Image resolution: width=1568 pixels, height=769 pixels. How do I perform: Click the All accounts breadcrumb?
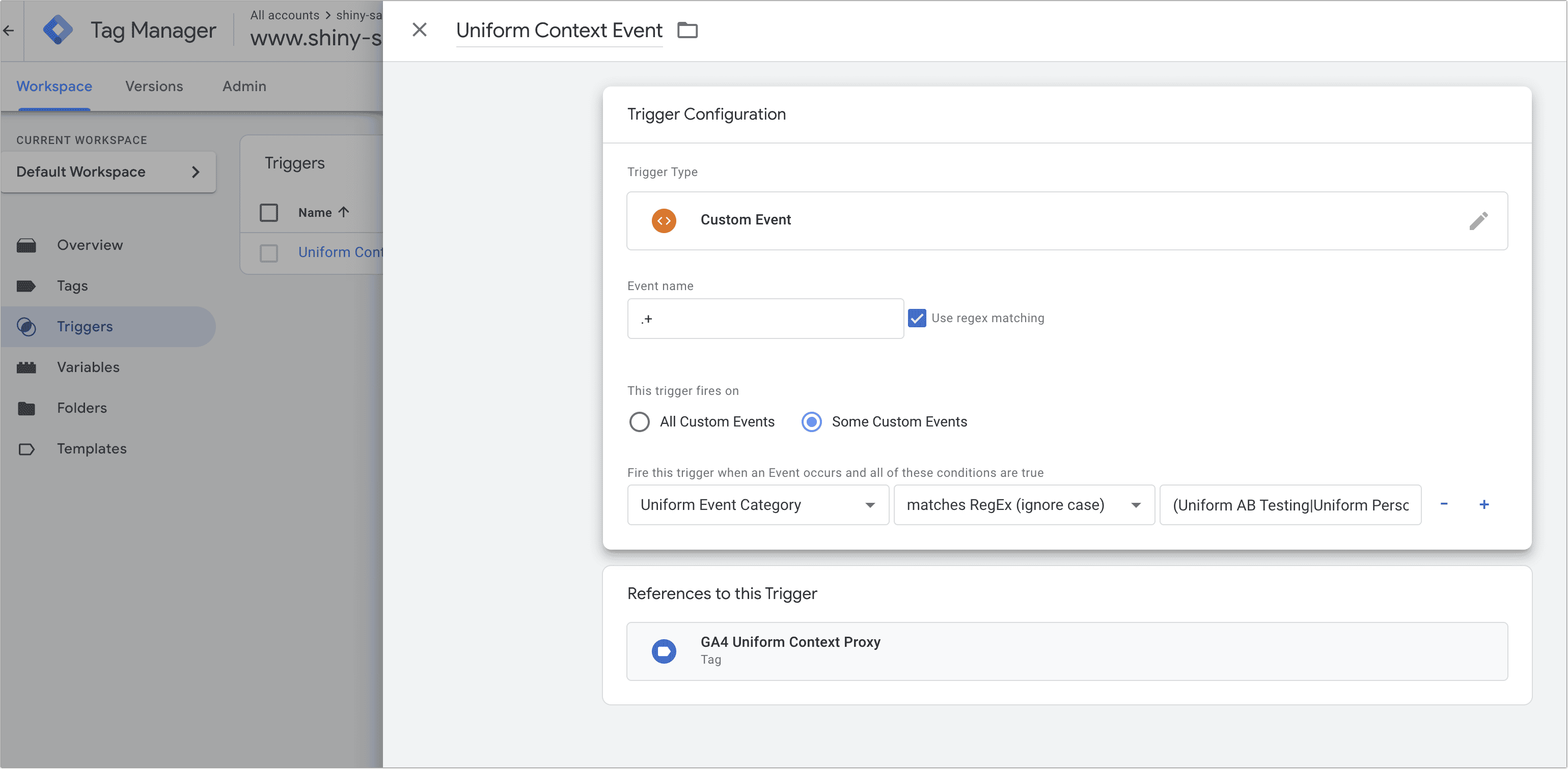coord(284,15)
